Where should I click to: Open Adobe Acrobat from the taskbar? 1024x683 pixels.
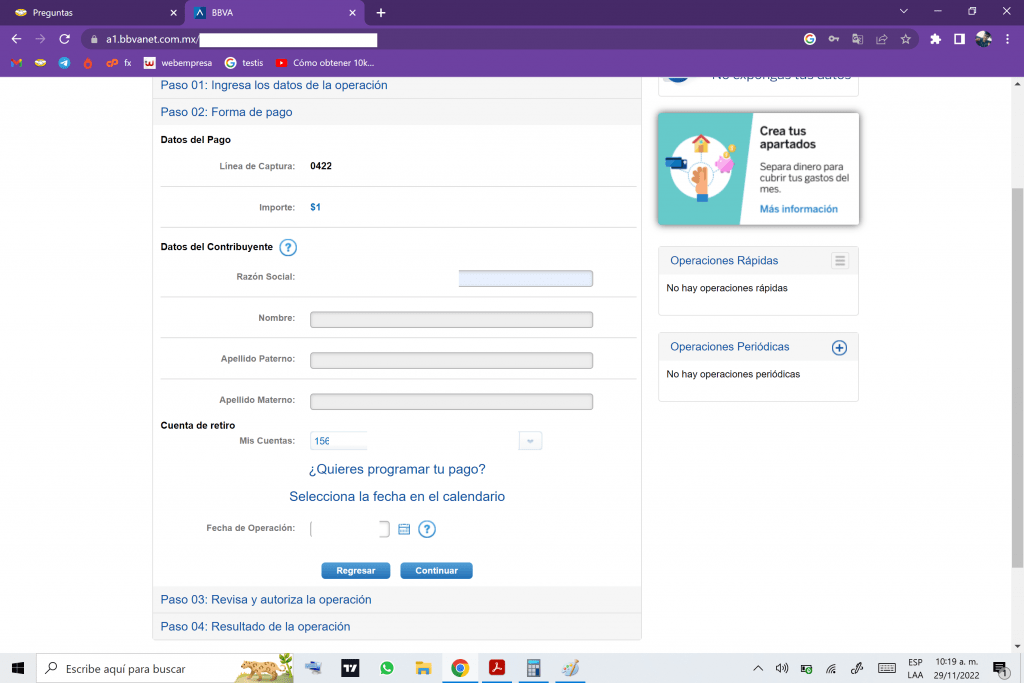pos(497,668)
